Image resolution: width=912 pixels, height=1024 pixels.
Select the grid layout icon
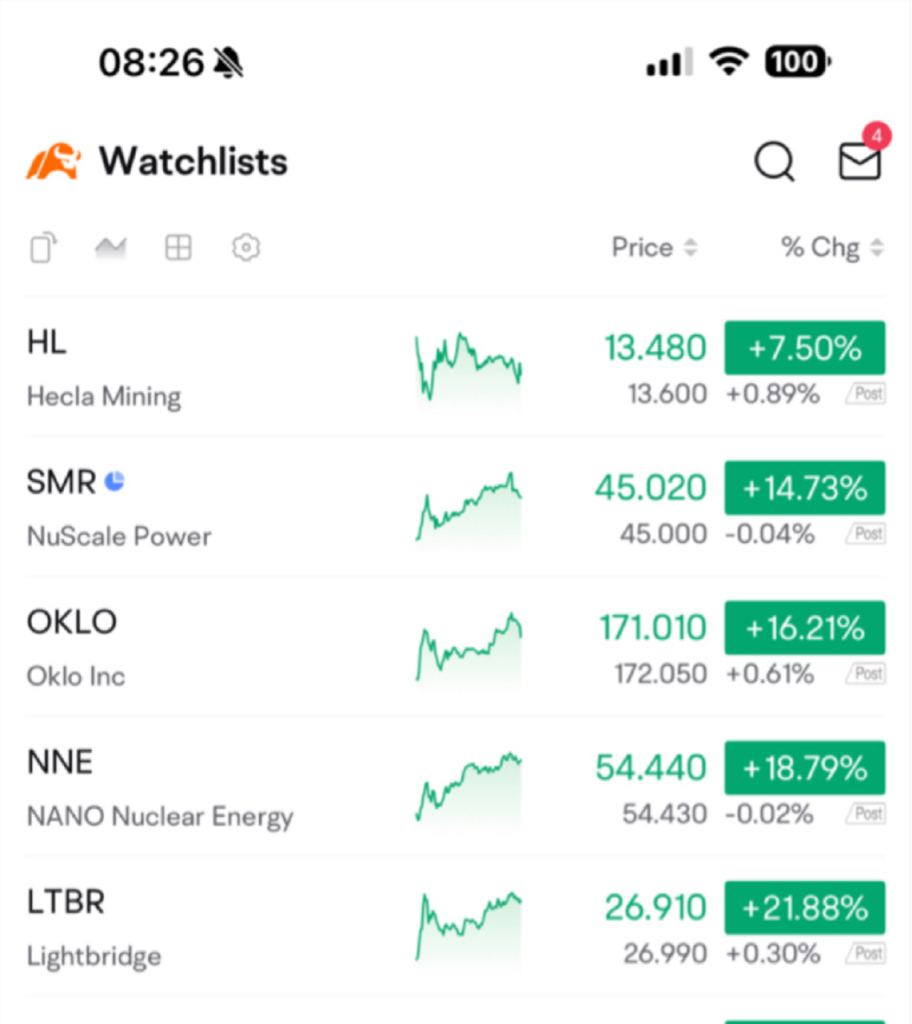coord(178,248)
